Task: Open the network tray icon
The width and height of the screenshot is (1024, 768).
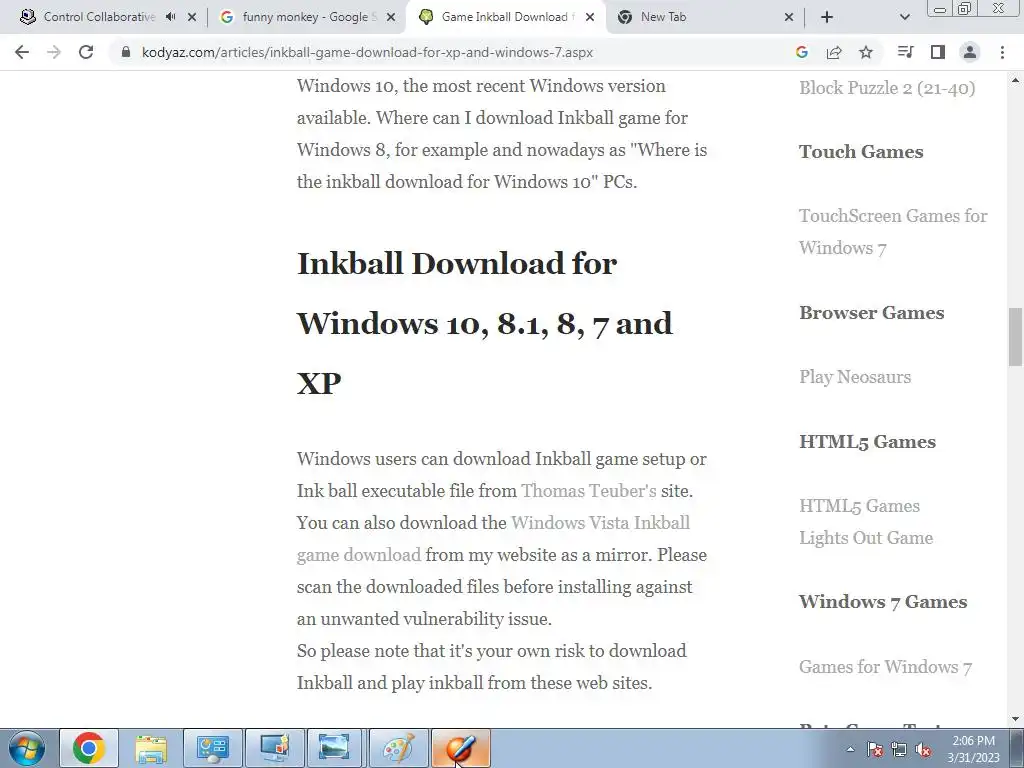Action: (x=899, y=749)
